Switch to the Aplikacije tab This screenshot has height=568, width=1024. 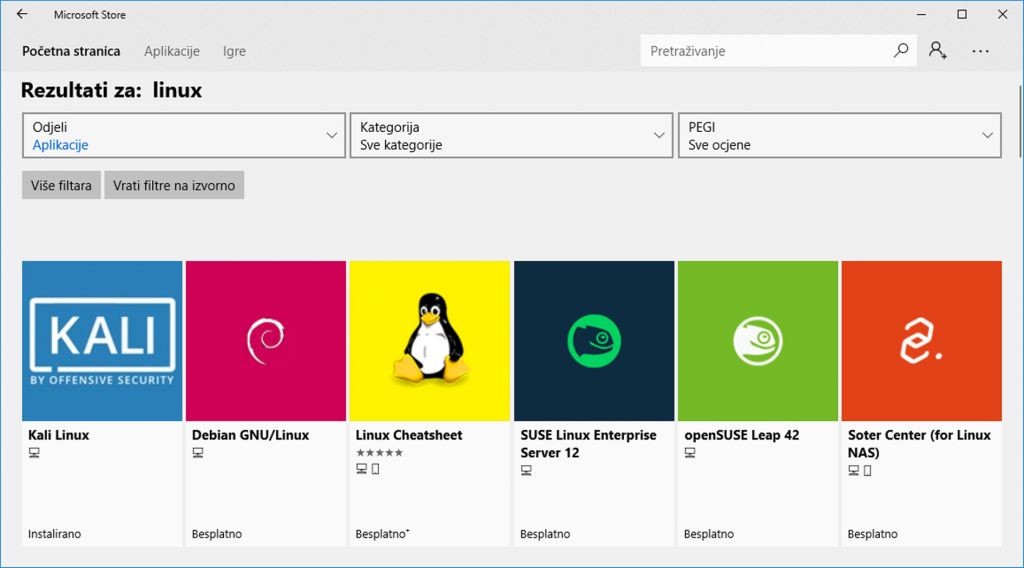tap(172, 51)
